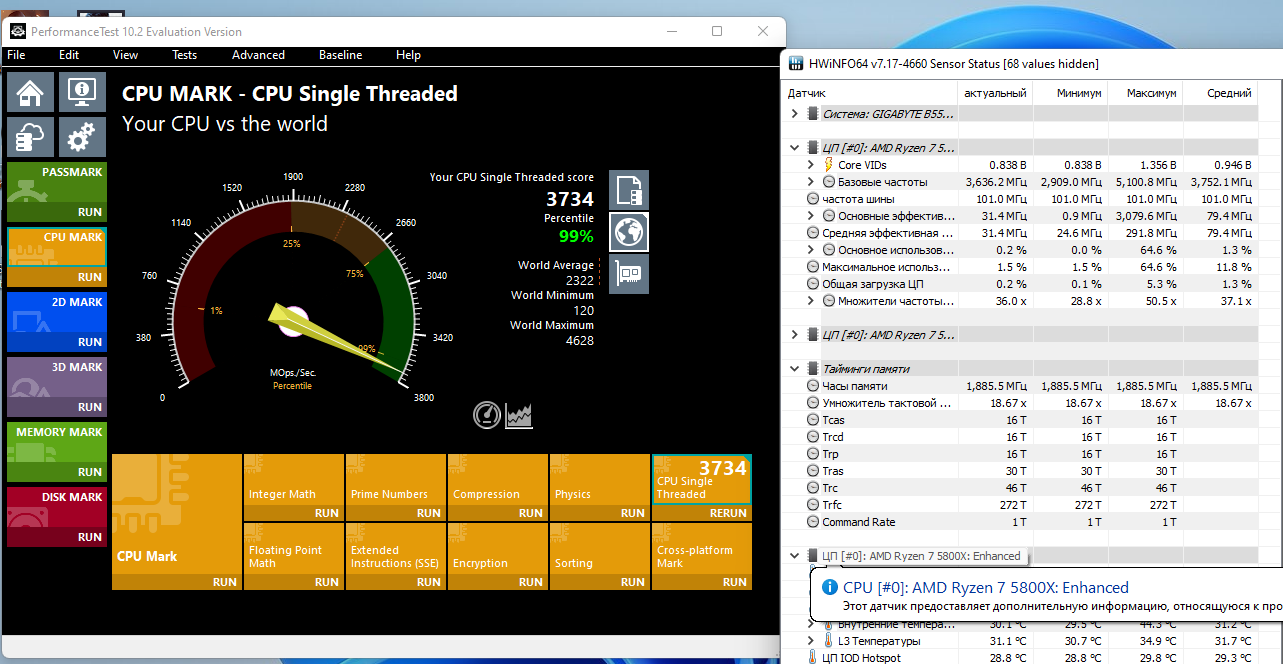Expand the L3 Температуры row
Image resolution: width=1283 pixels, height=664 pixels.
coord(811,640)
